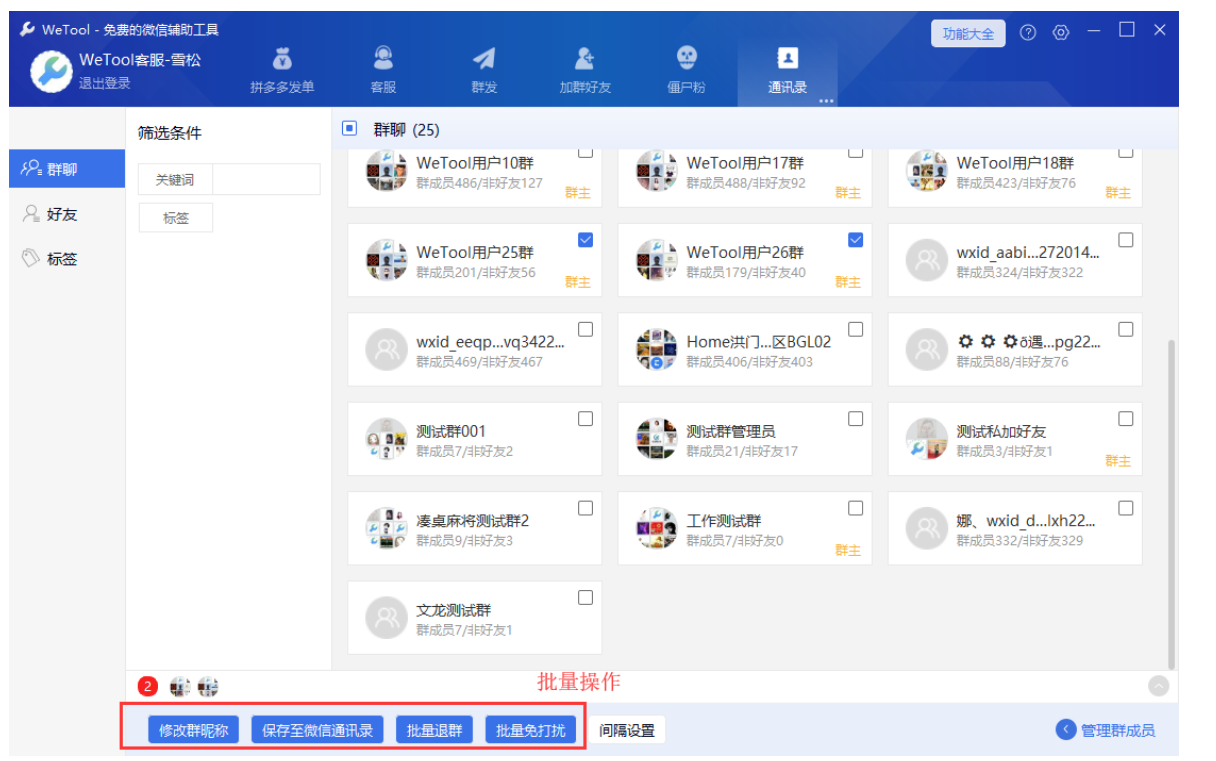Select the 测试群001 group name text
This screenshot has width=1216, height=761.
point(451,431)
